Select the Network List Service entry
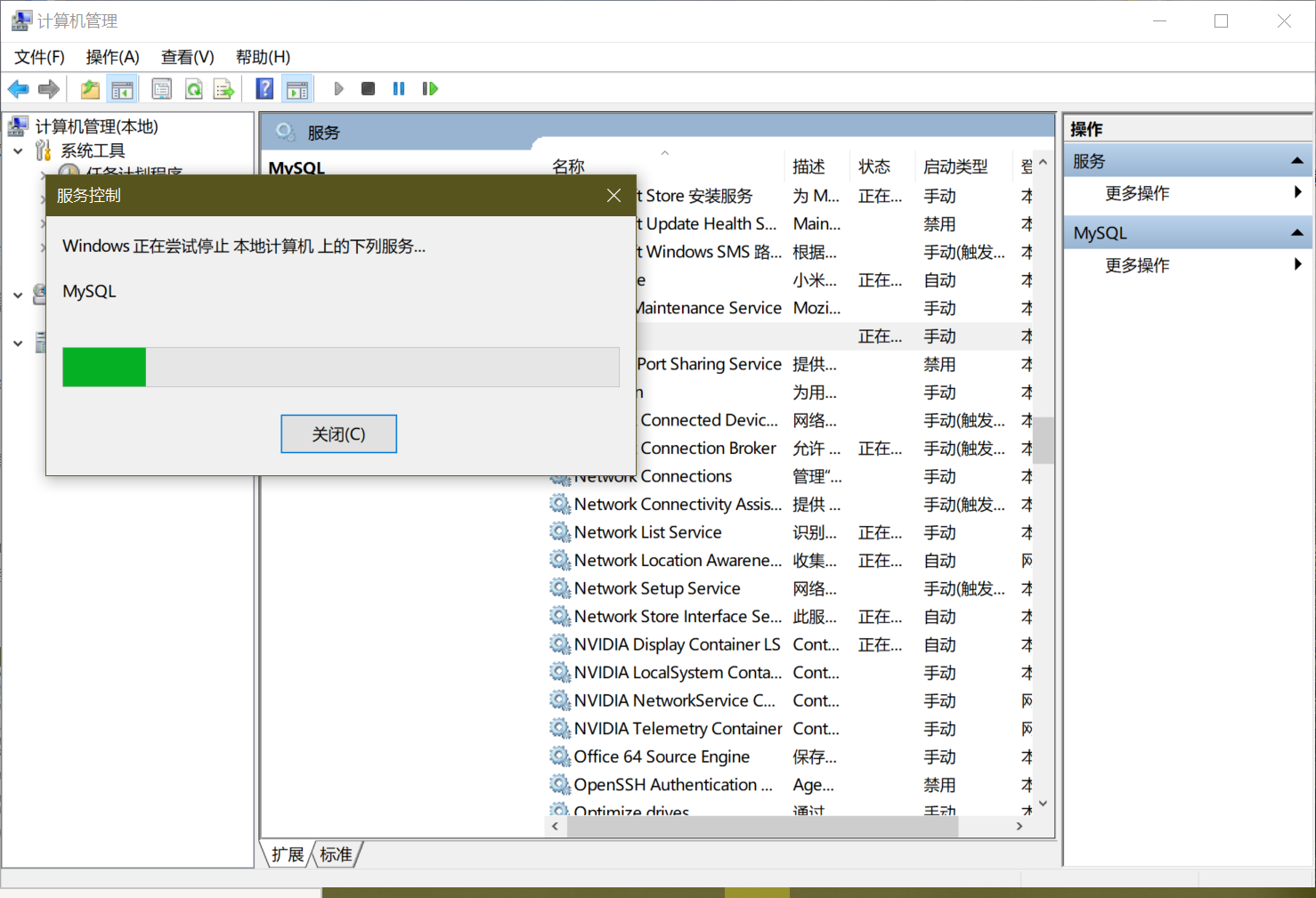The image size is (1316, 898). coord(647,531)
